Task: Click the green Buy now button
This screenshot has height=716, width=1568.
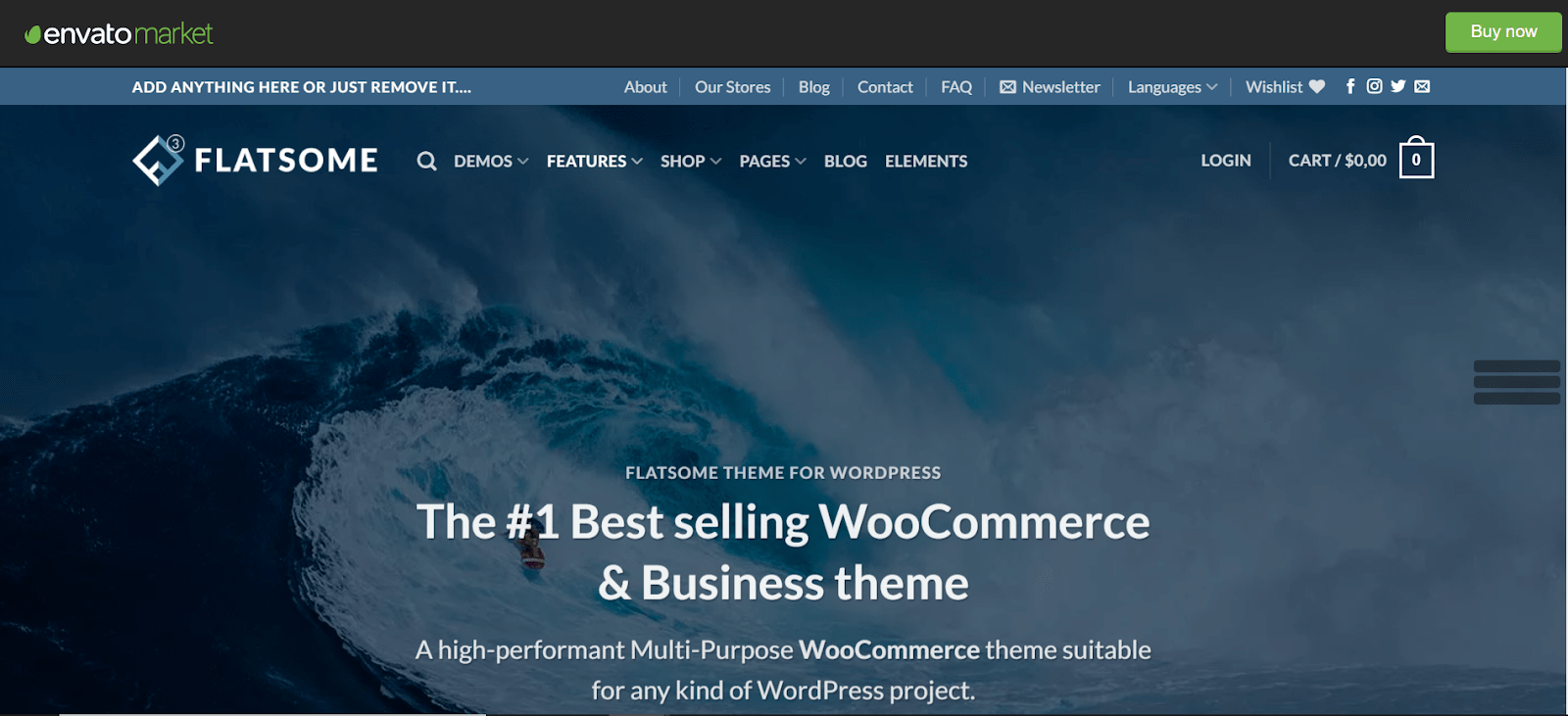Action: point(1503,31)
